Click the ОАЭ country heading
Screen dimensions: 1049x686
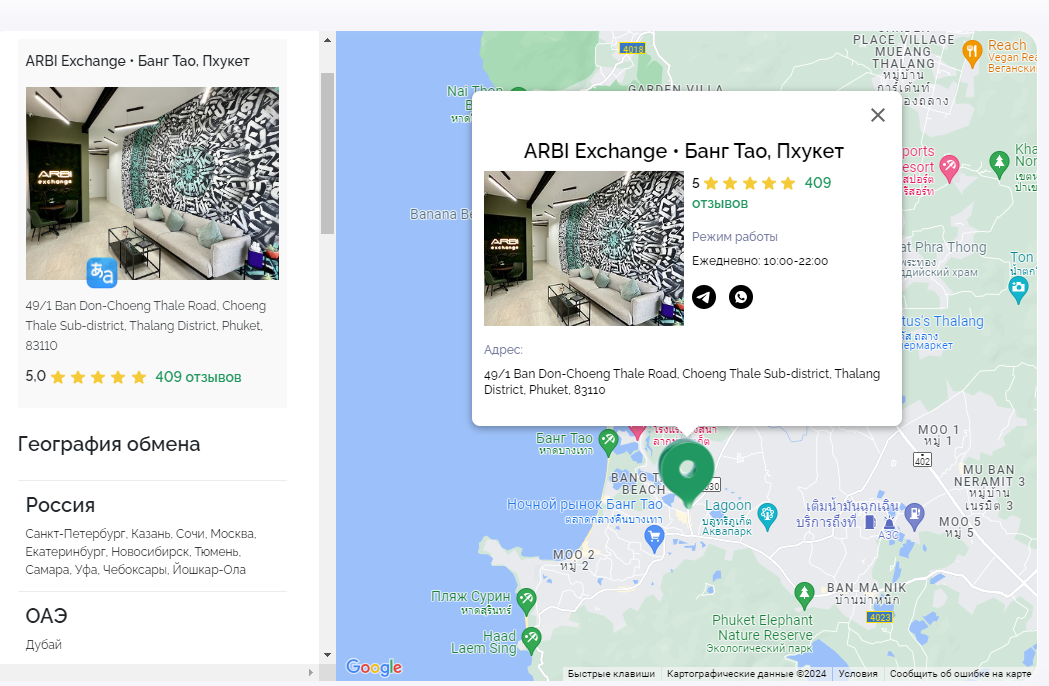[x=46, y=616]
